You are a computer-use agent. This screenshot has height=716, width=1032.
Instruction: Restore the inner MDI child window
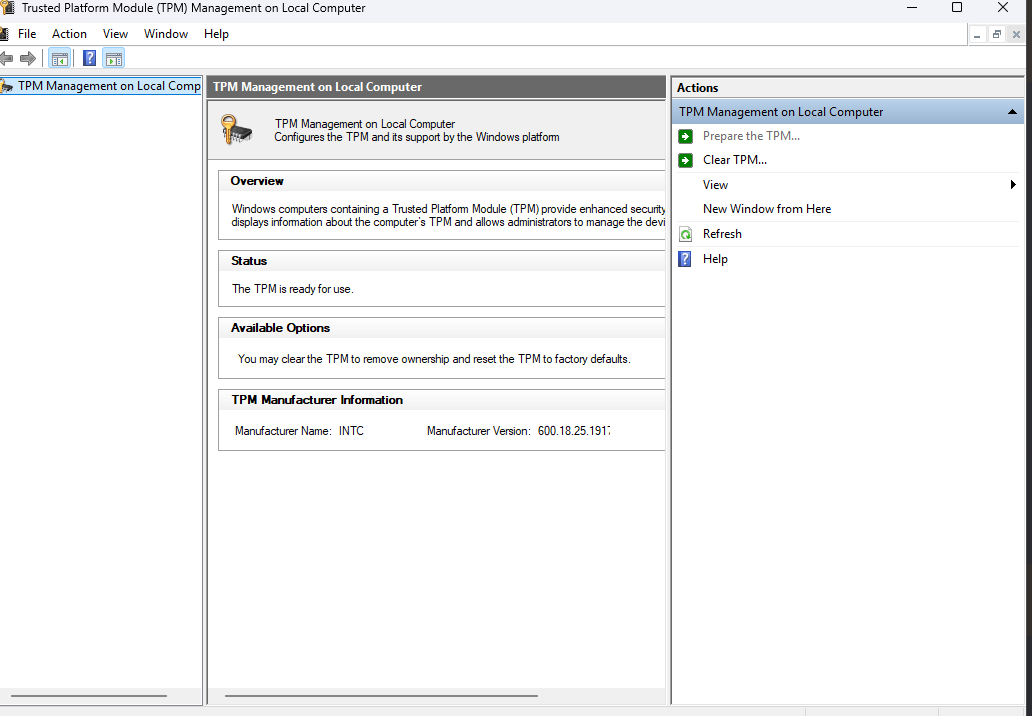[x=997, y=35]
